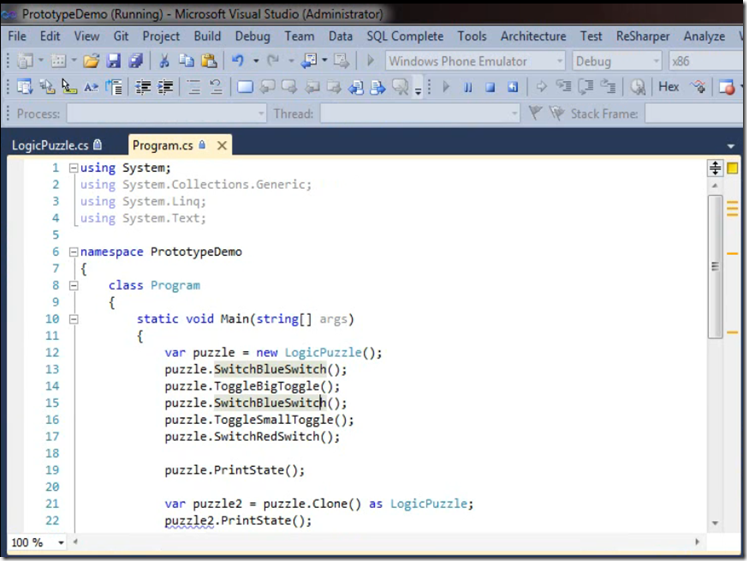This screenshot has width=747, height=561.
Task: Switch to the LogicPuzzle.cs tab
Action: coord(56,145)
